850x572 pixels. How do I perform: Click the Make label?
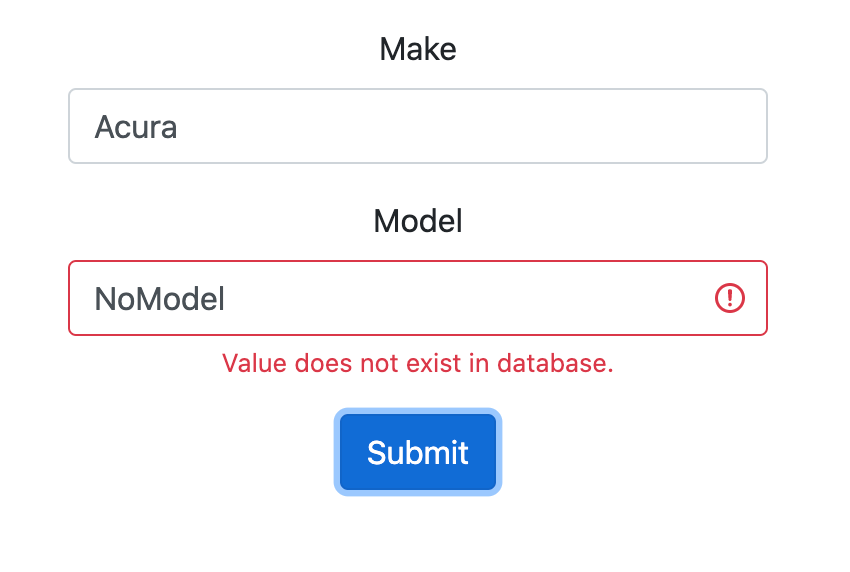pyautogui.click(x=417, y=49)
